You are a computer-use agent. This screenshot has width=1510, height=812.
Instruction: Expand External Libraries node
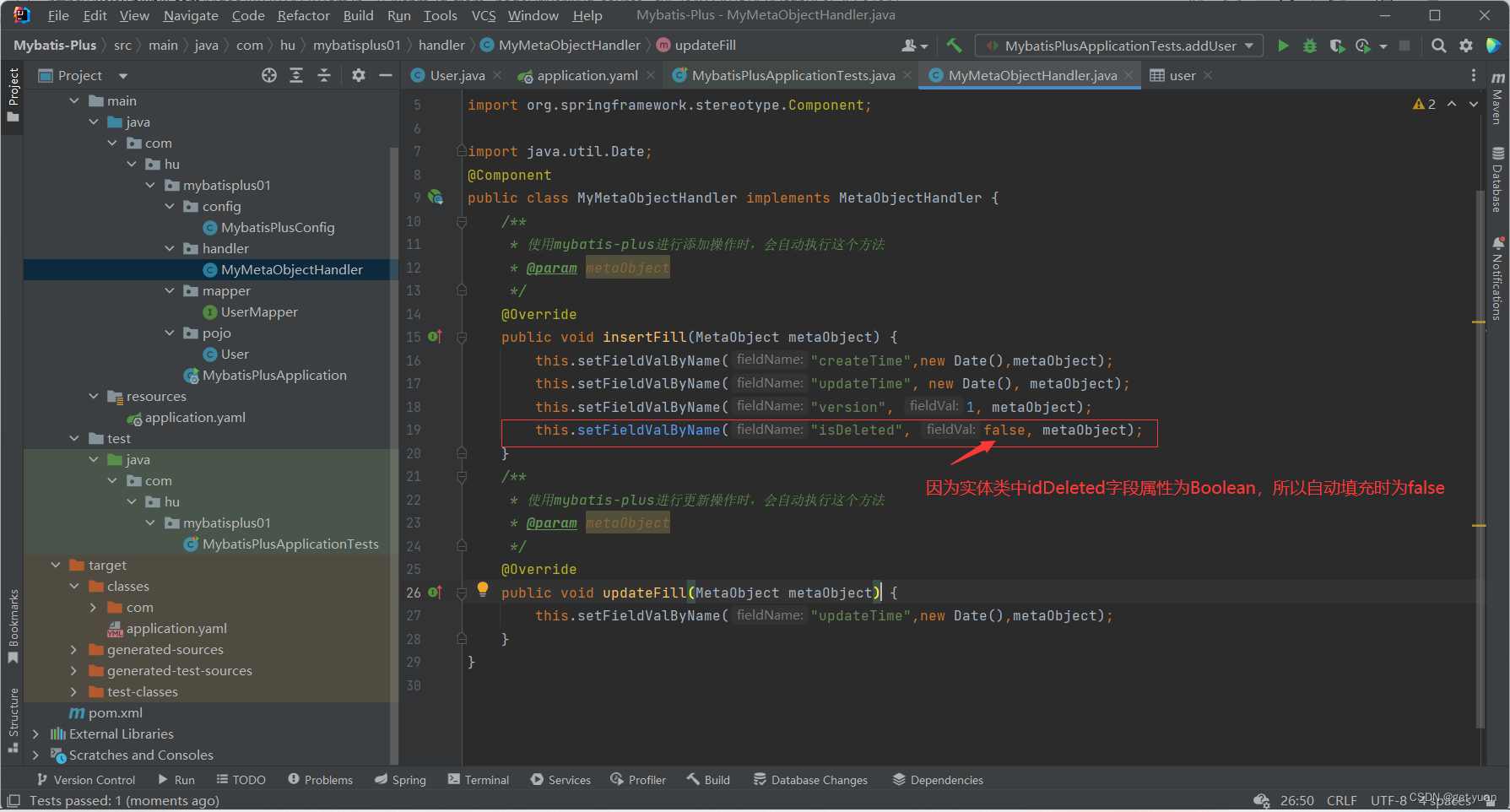(x=35, y=734)
